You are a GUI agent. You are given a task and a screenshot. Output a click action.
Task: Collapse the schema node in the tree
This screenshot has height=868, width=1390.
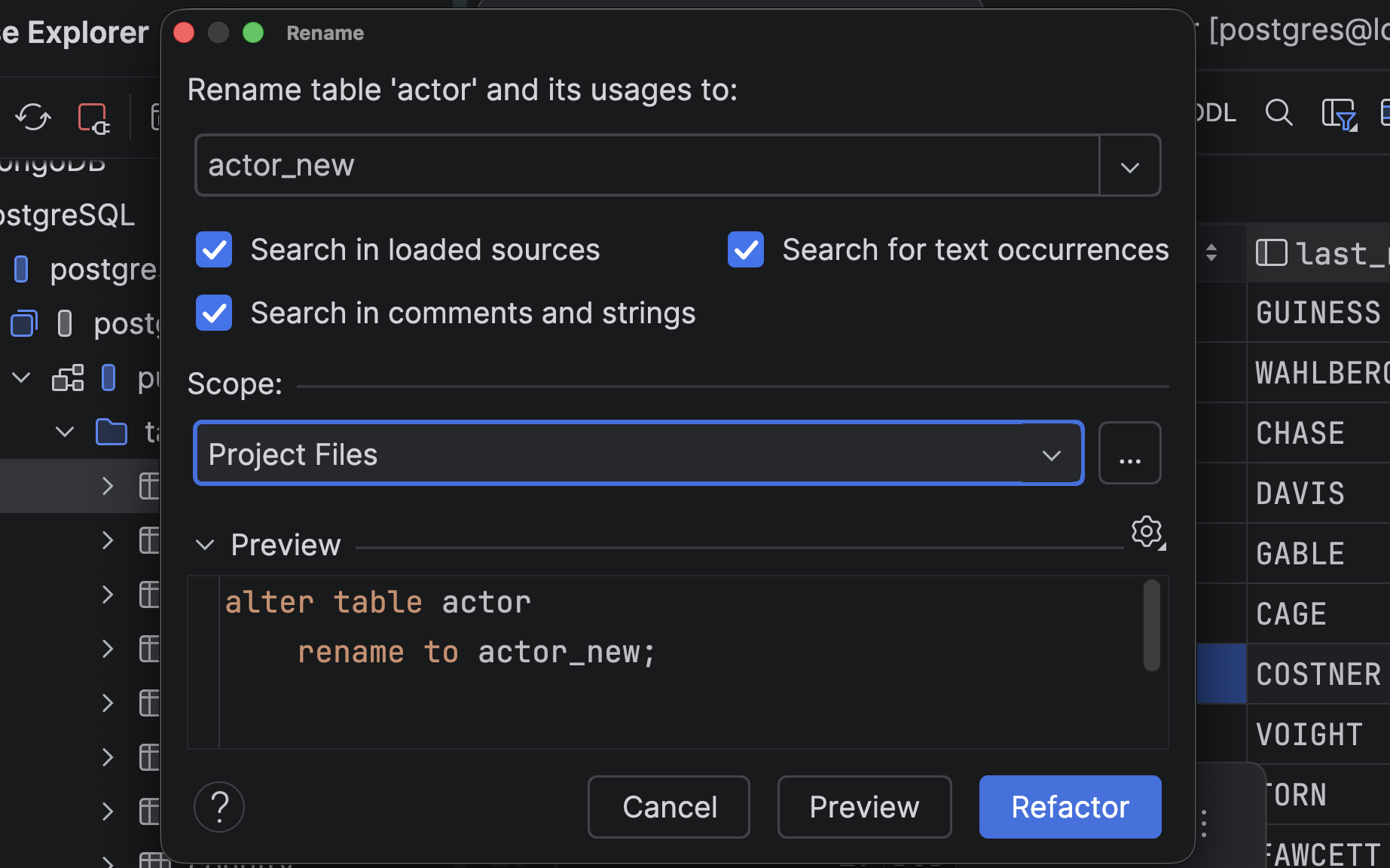21,377
